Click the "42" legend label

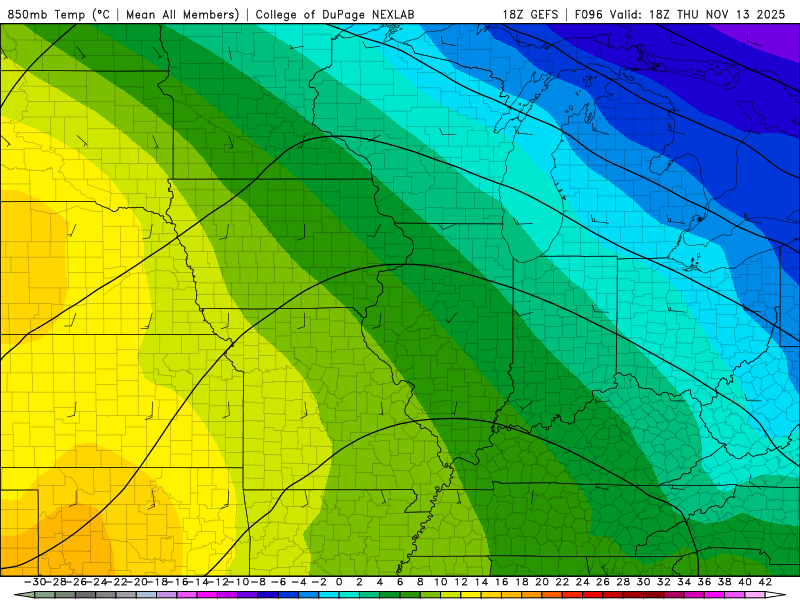click(765, 582)
